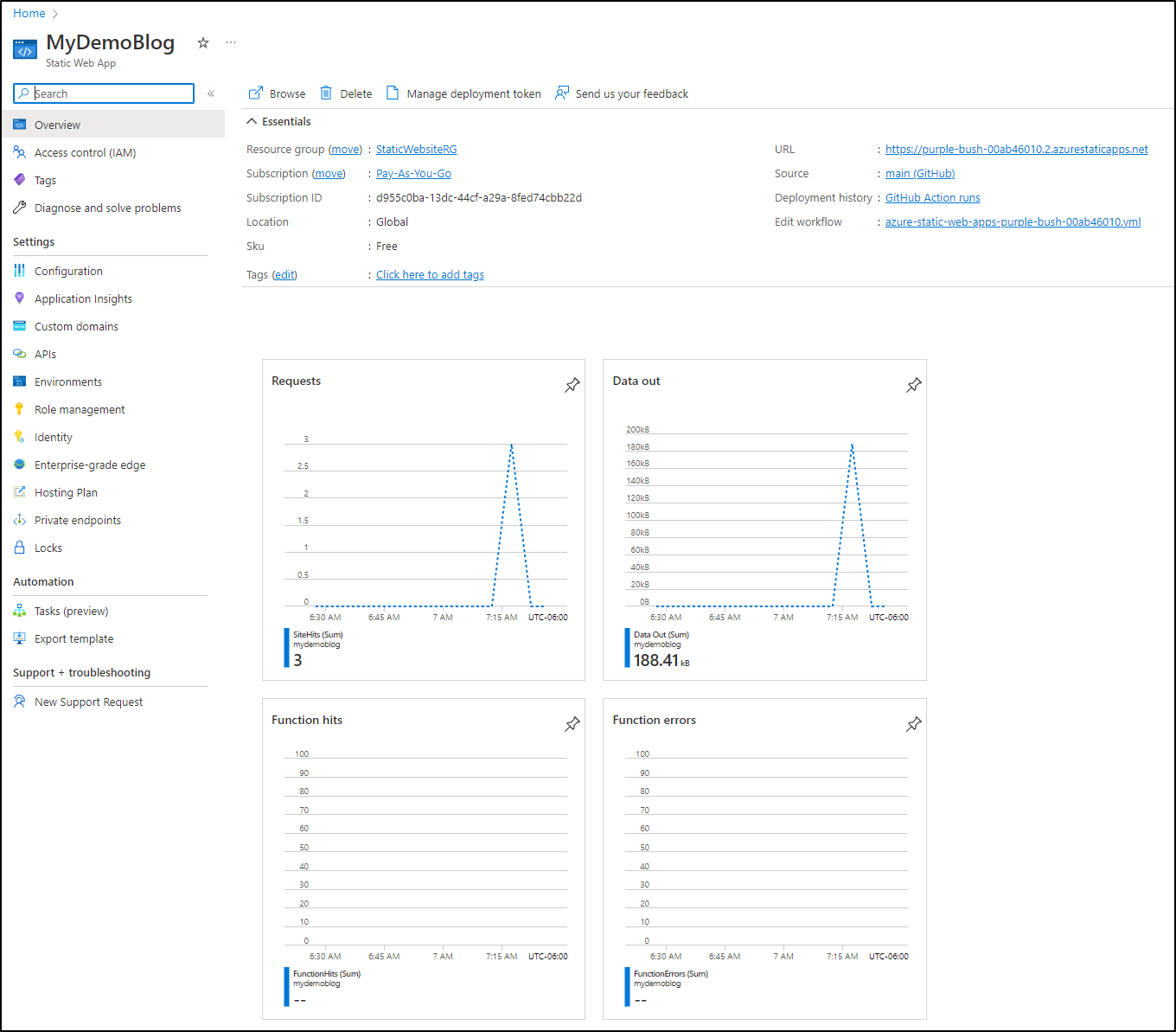Open the more options ellipsis beside MyDemoBlog
Viewport: 1176px width, 1032px height.
click(231, 42)
